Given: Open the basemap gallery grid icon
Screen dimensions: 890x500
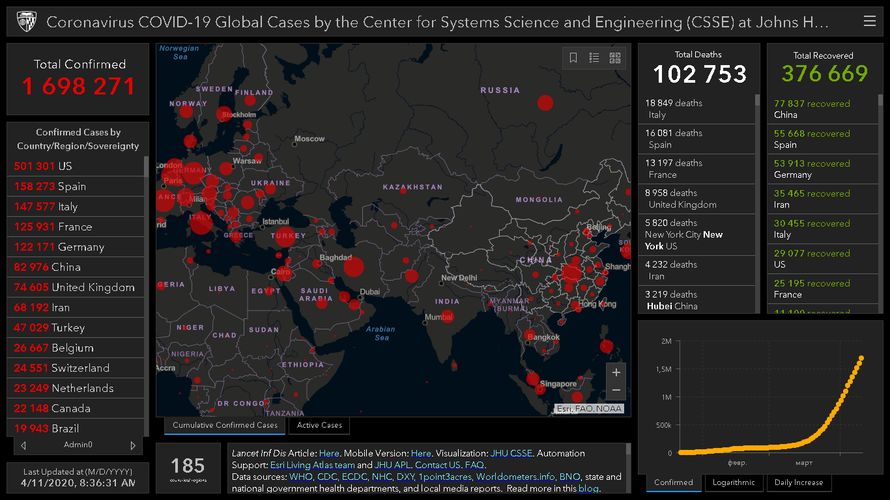Looking at the screenshot, I should point(615,58).
